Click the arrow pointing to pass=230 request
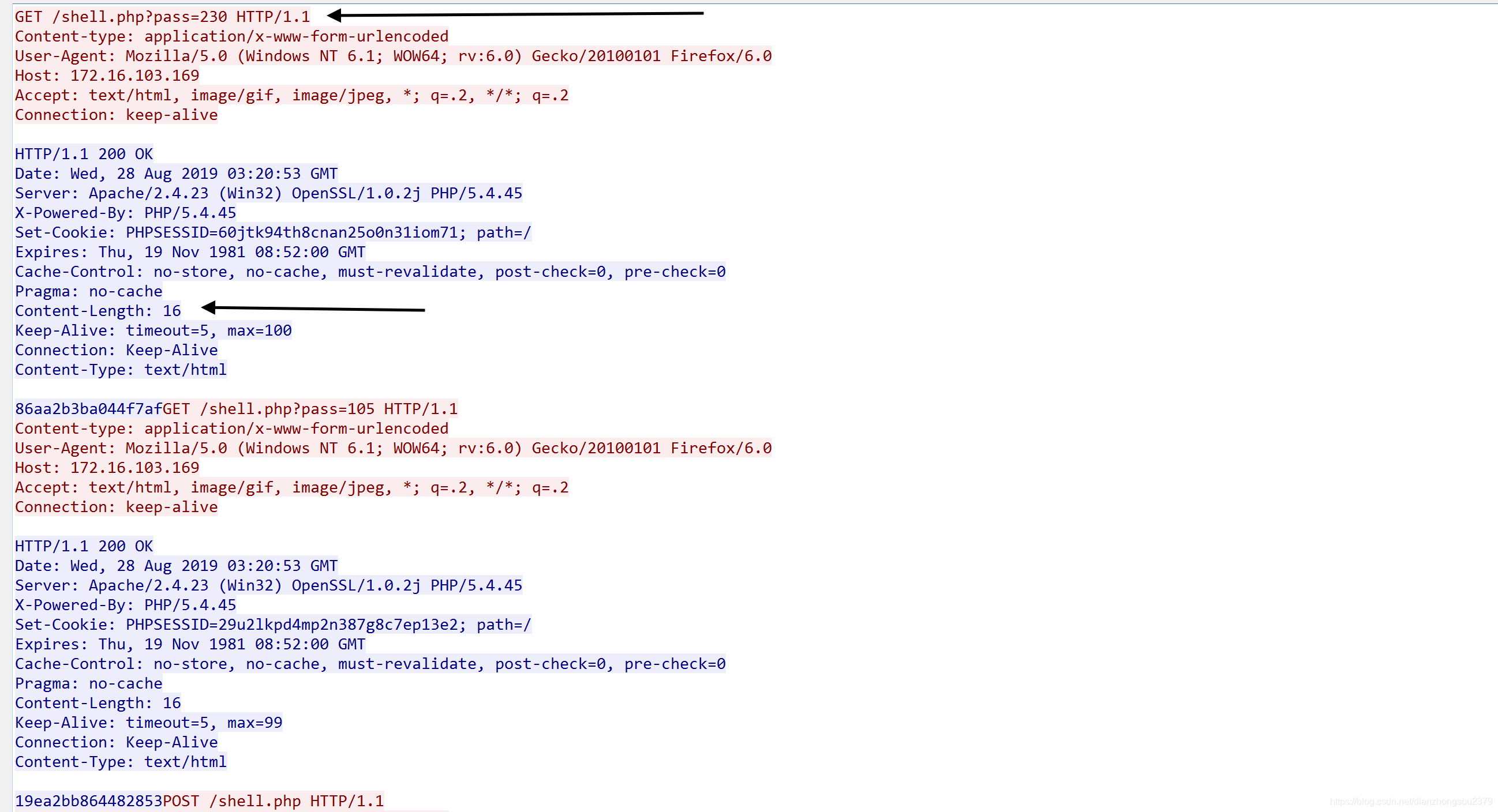1498x812 pixels. (x=515, y=14)
